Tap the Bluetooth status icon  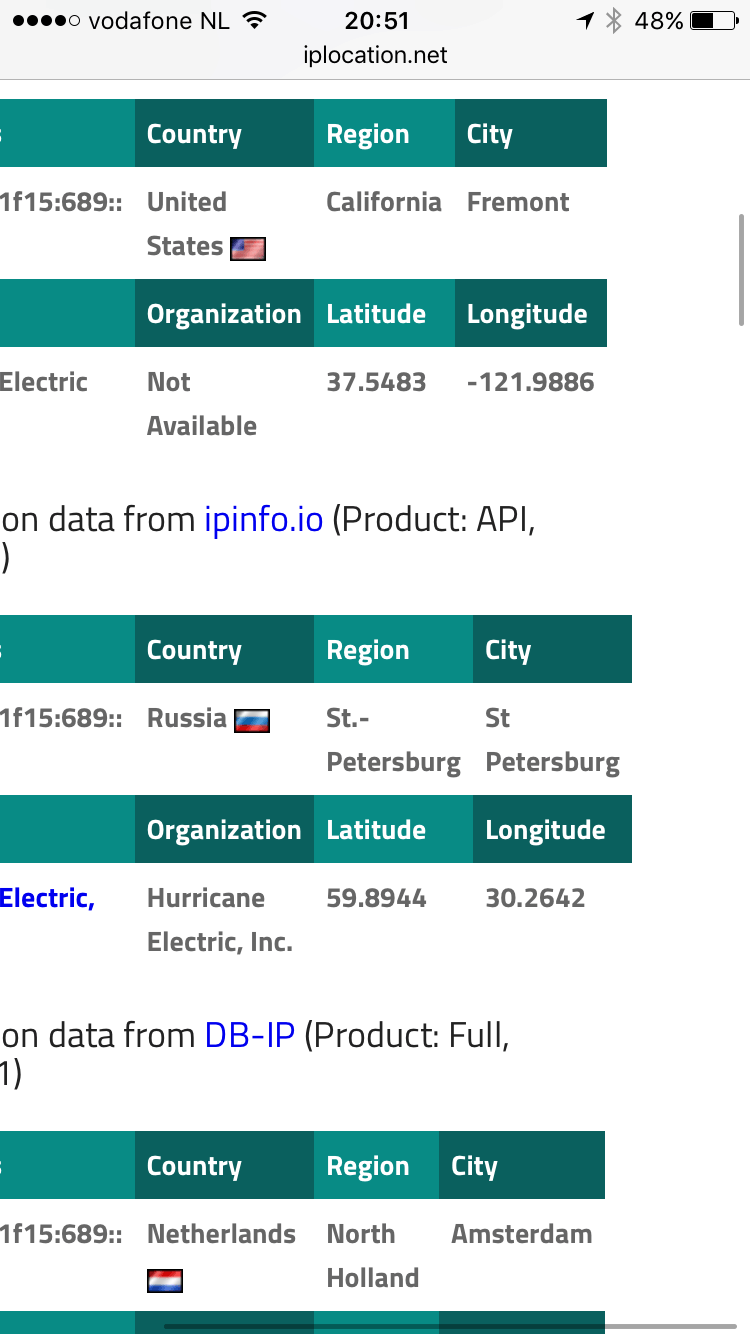pyautogui.click(x=614, y=21)
